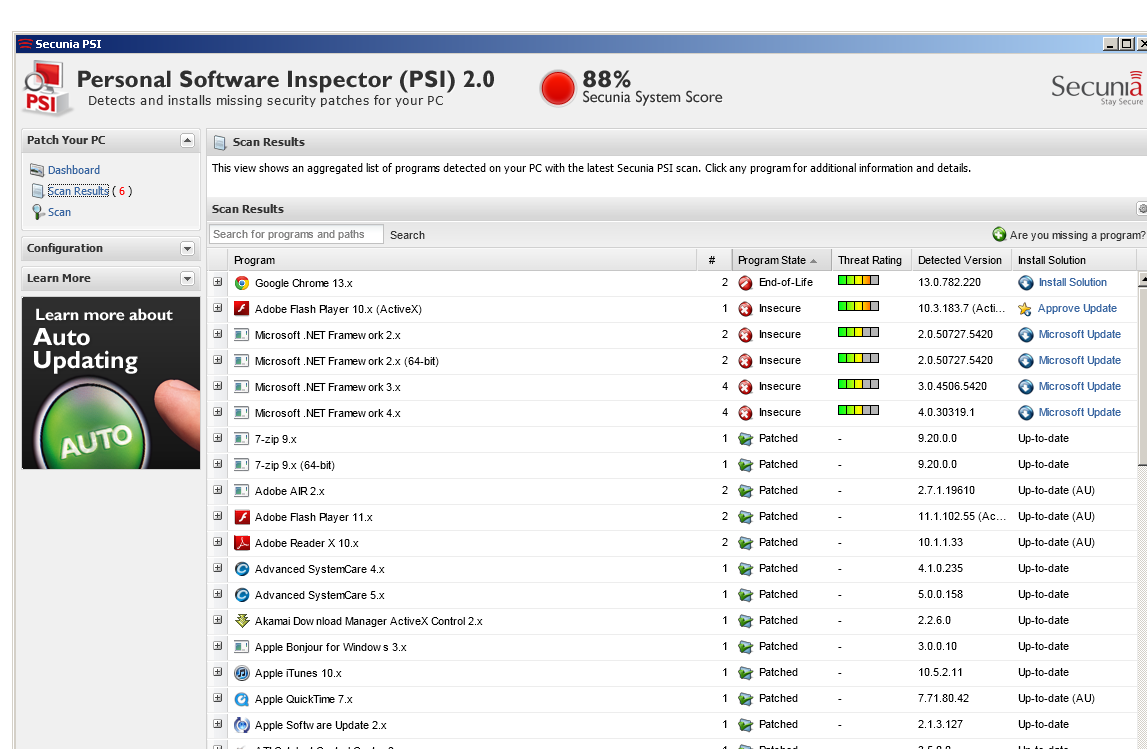This screenshot has width=1147, height=749.
Task: Click the Apple iTunes 10.x icon
Action: click(241, 673)
